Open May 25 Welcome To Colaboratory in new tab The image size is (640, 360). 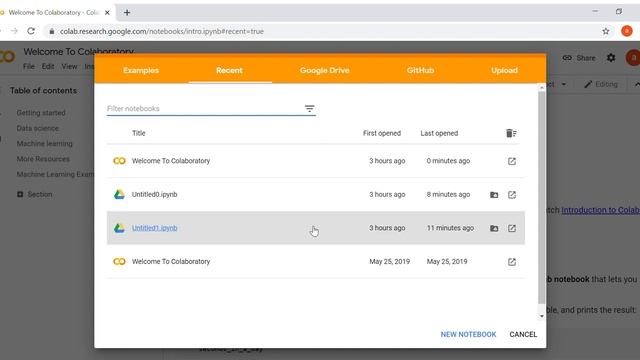pos(512,262)
